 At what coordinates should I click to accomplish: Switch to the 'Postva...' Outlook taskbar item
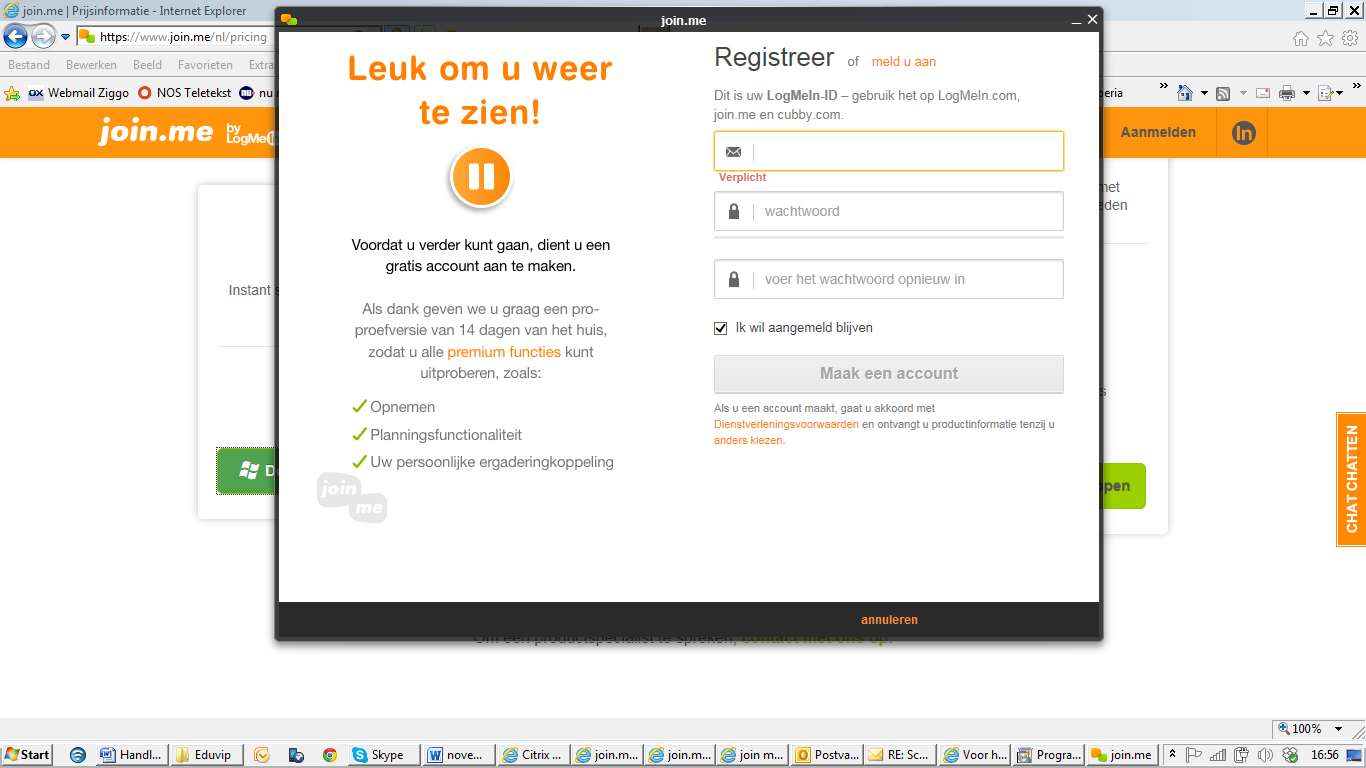pos(827,755)
